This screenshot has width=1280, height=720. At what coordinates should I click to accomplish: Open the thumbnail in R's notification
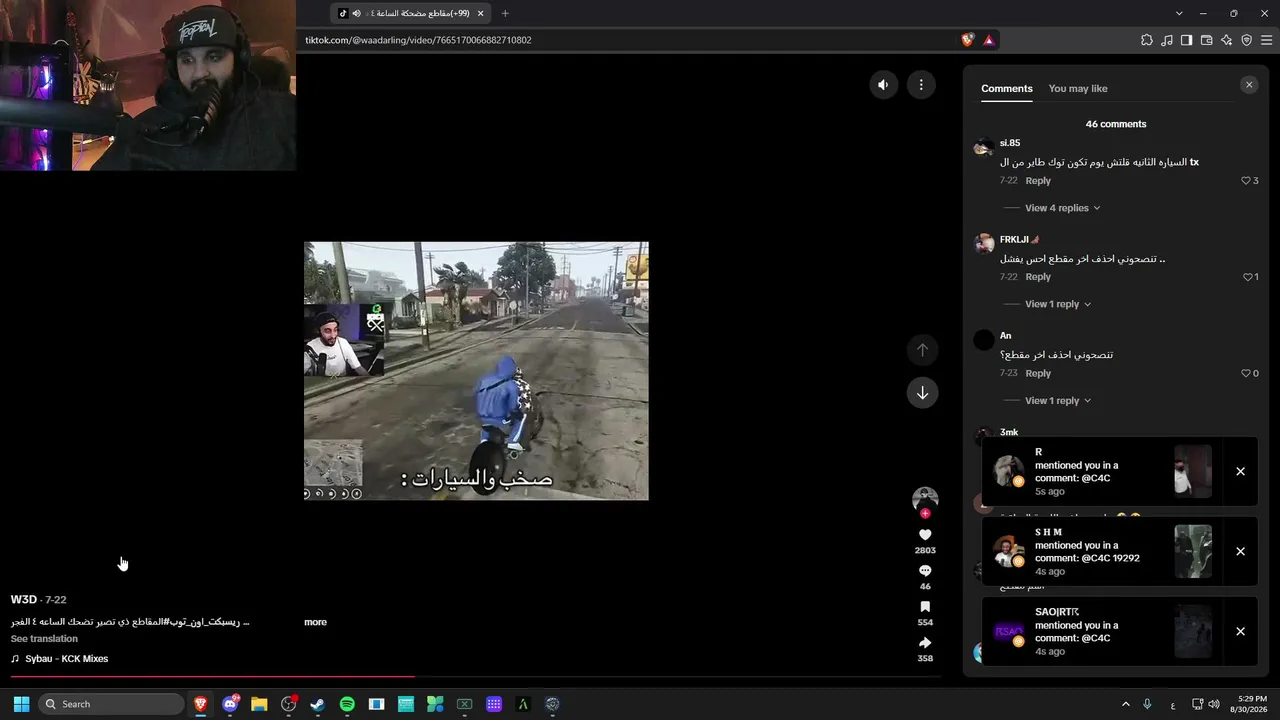click(1193, 472)
